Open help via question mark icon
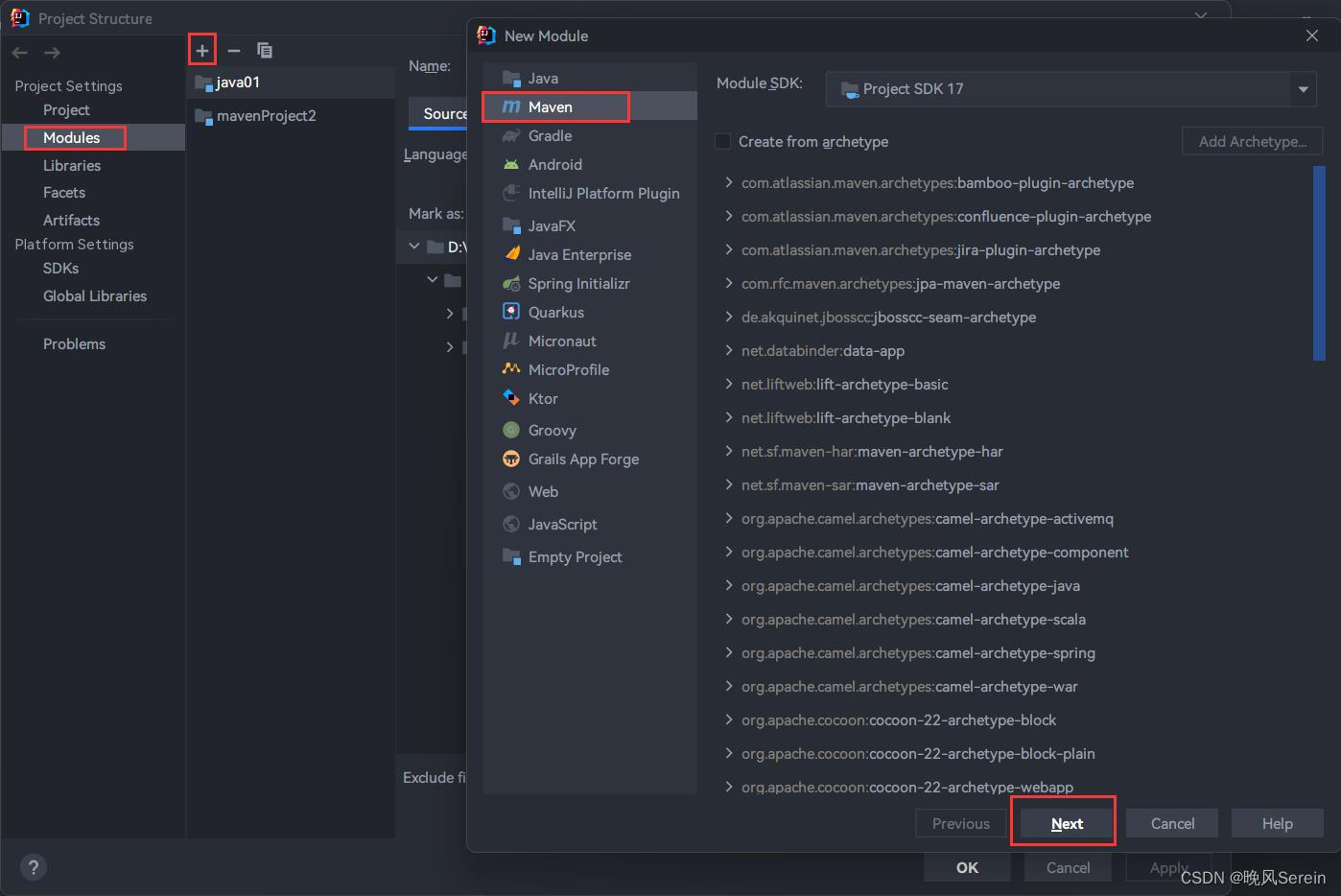Viewport: 1341px width, 896px height. click(x=34, y=867)
